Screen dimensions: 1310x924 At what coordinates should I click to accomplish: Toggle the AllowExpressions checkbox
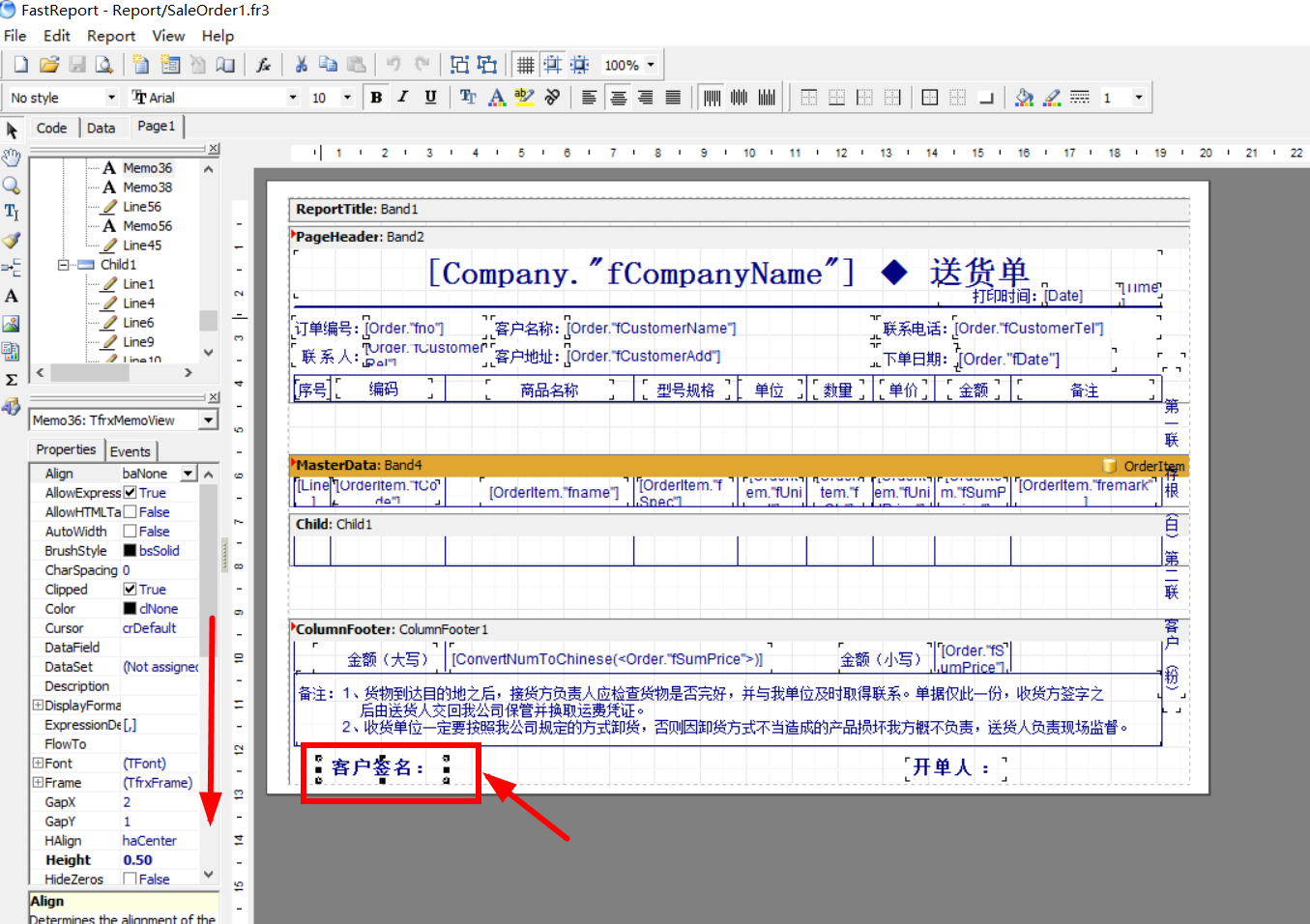tap(130, 493)
